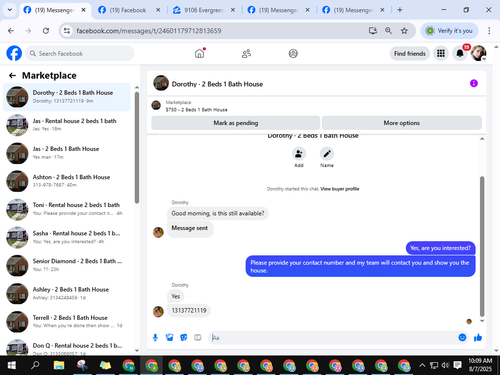Show hidden system tray icons
This screenshot has width=500, height=375.
click(422, 365)
